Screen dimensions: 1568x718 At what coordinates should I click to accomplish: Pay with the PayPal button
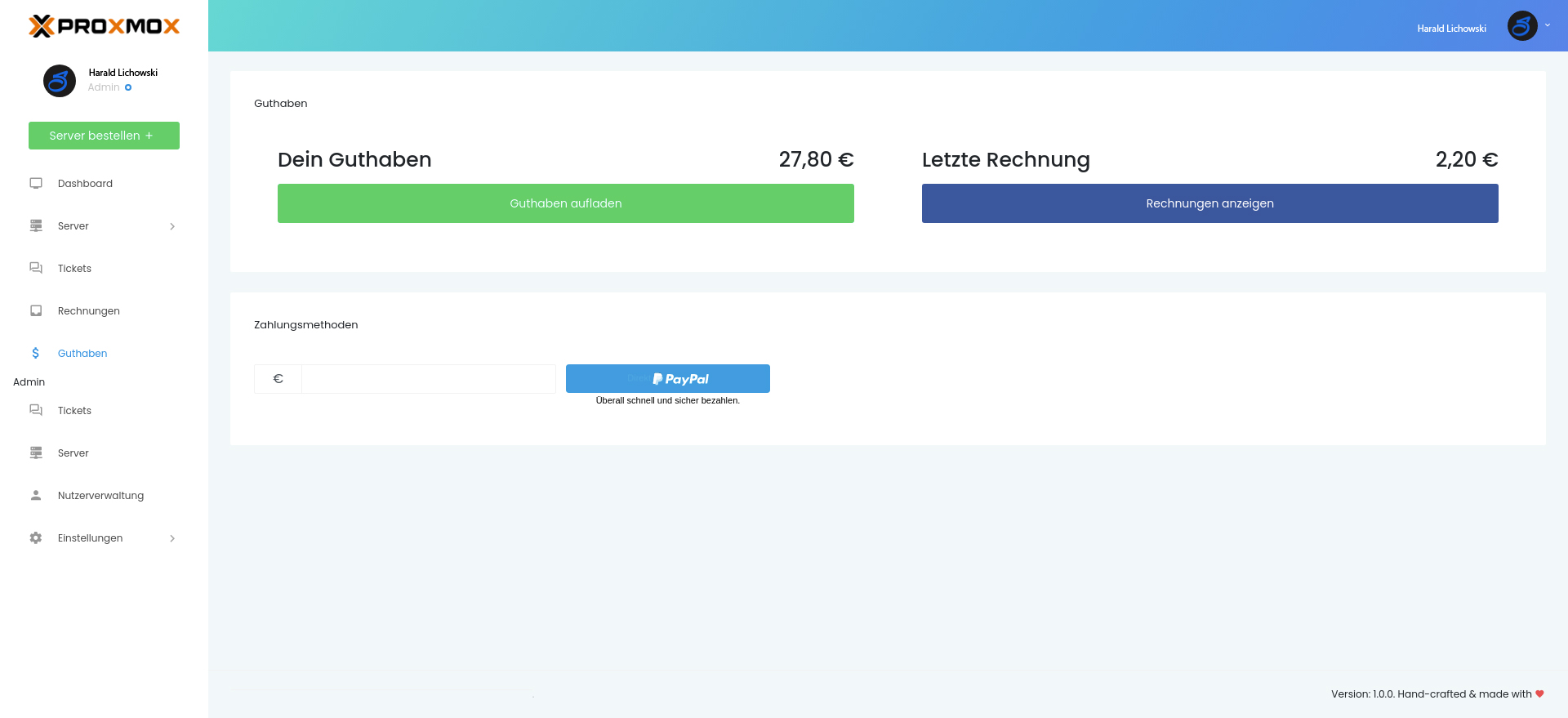667,379
